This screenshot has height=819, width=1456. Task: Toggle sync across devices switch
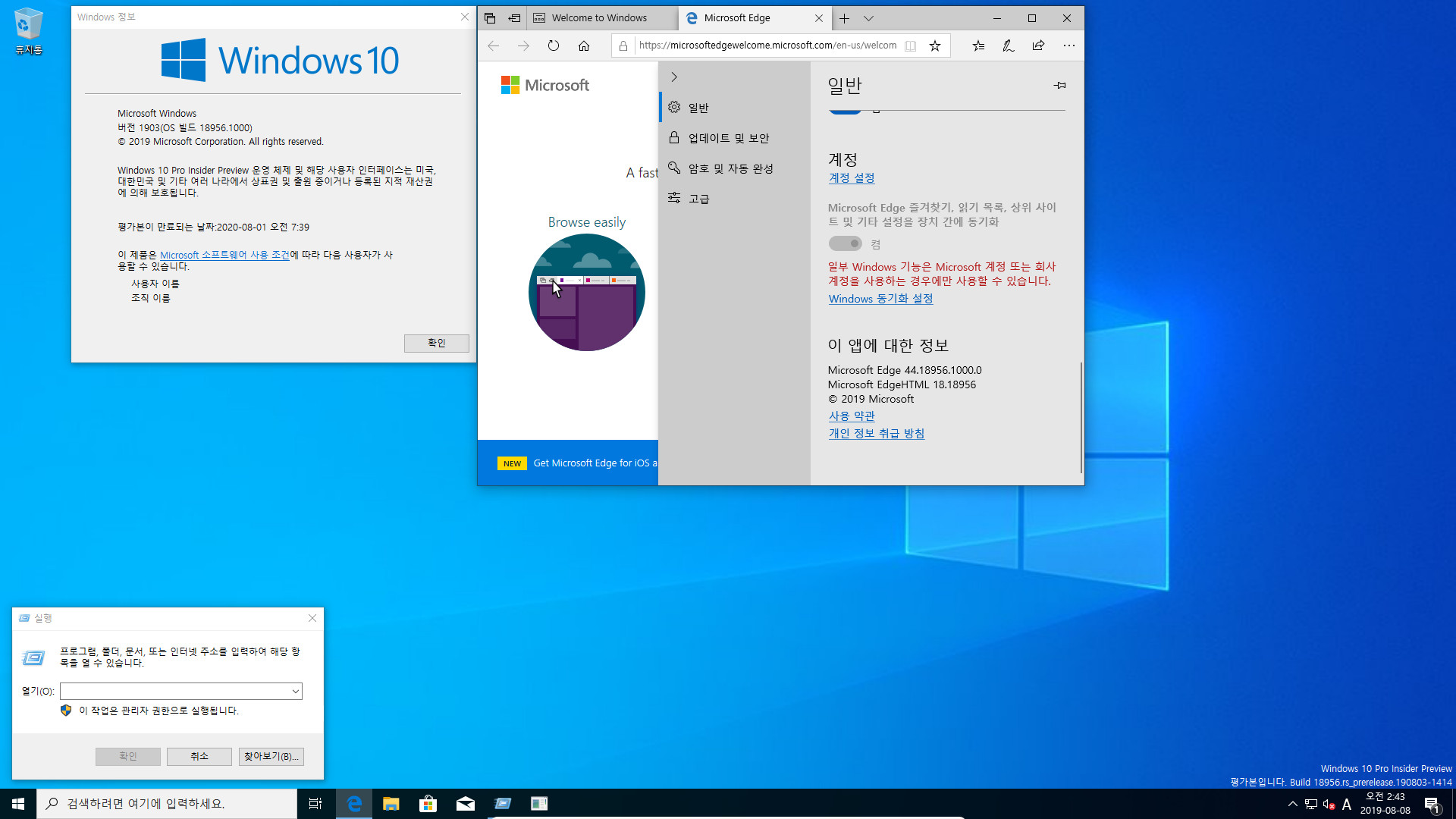coord(844,243)
